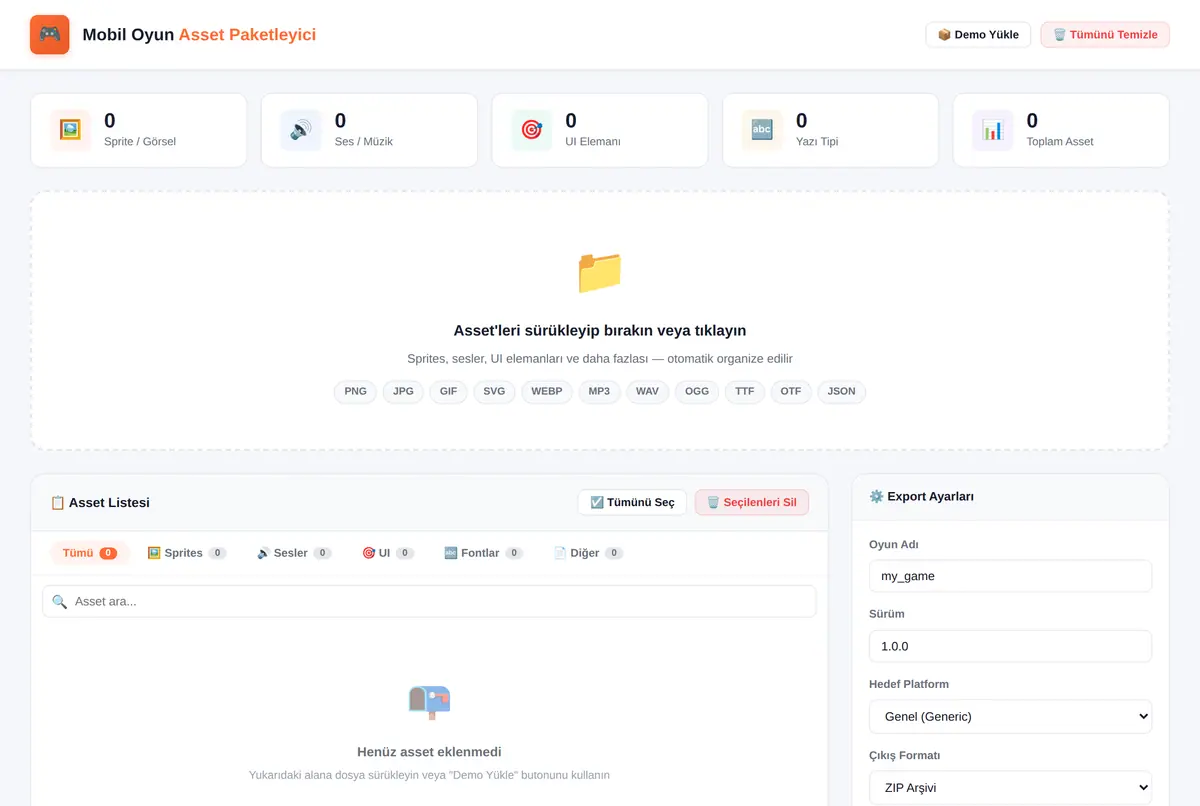
Task: Click the Asset Listesi heading
Action: click(x=100, y=503)
